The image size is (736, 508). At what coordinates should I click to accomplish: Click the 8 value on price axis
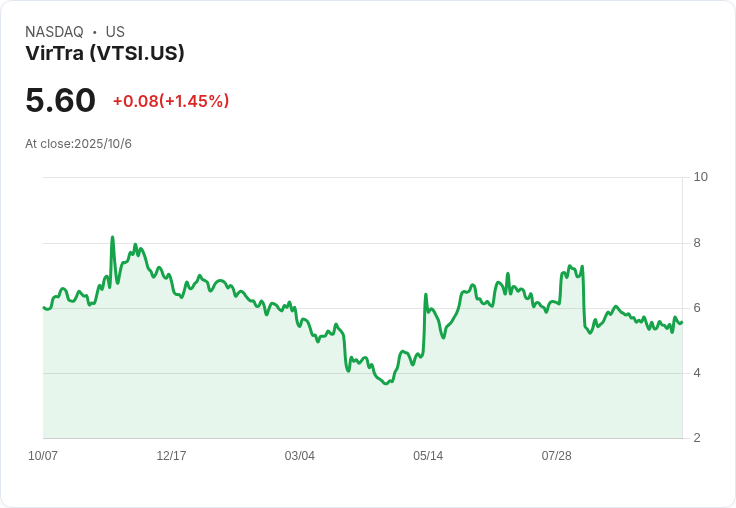[697, 243]
